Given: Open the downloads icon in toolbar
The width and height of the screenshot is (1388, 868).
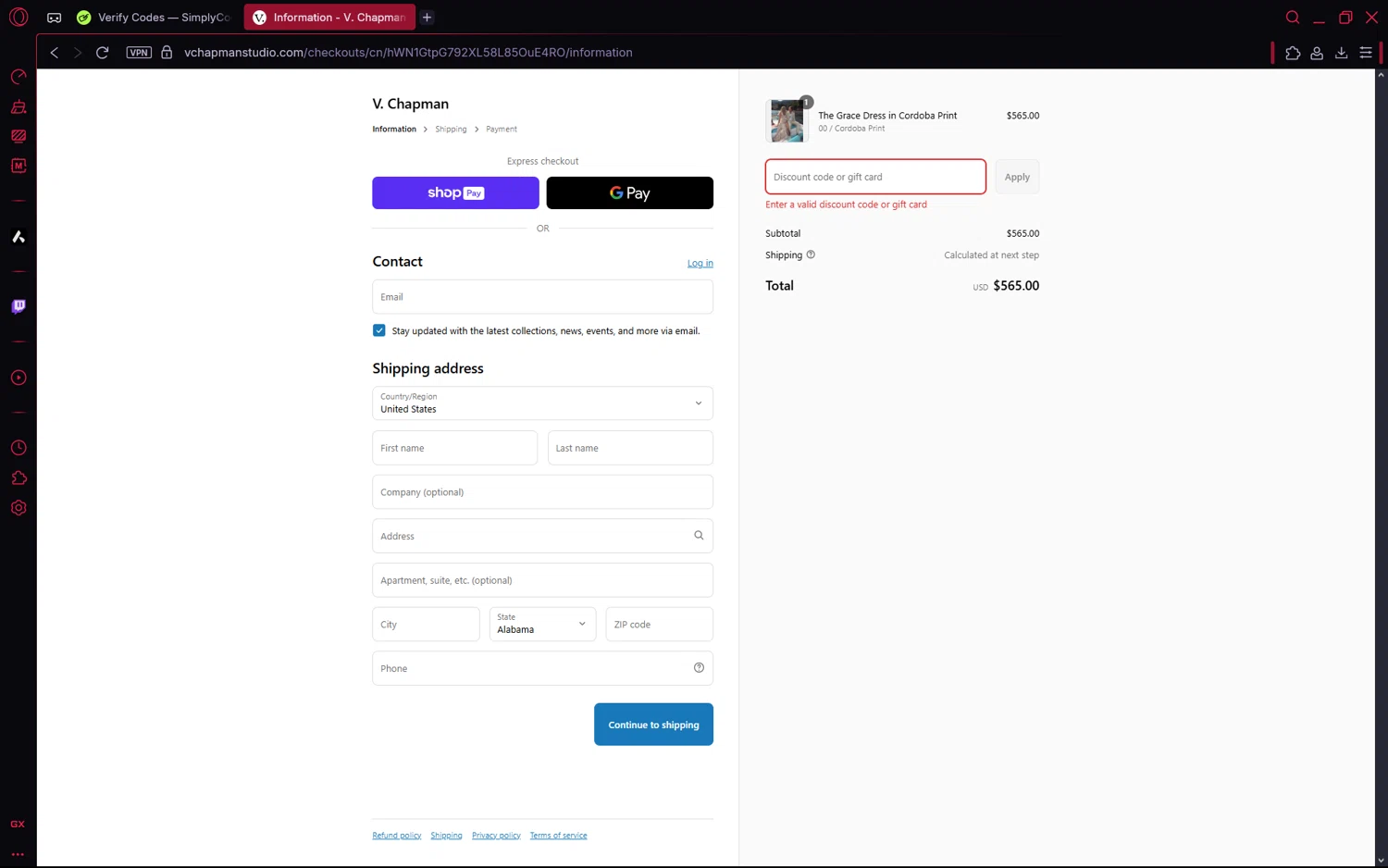Looking at the screenshot, I should [x=1341, y=53].
